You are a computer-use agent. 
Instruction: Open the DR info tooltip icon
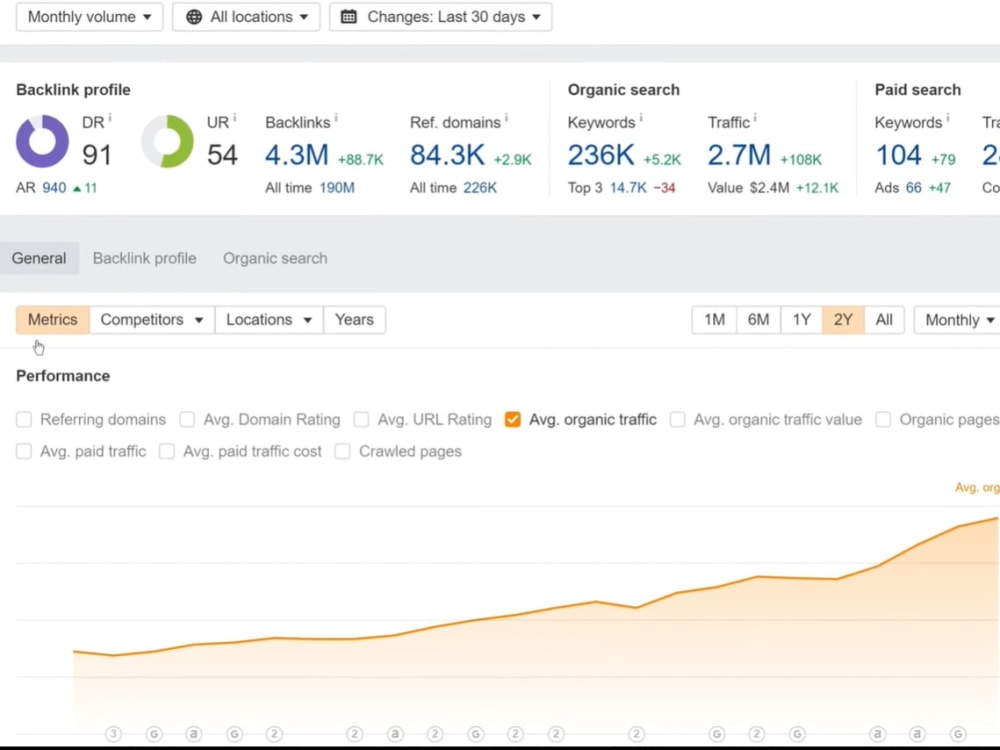[x=110, y=117]
